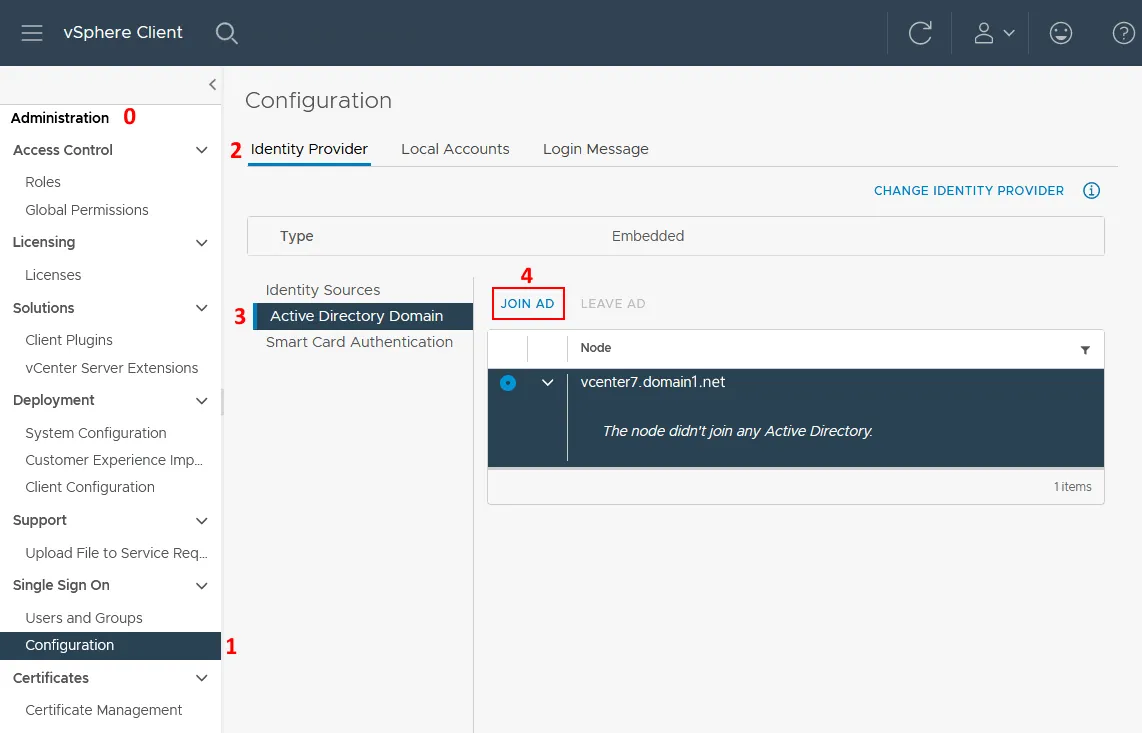The width and height of the screenshot is (1142, 733).
Task: Open the user account menu
Action: click(994, 33)
